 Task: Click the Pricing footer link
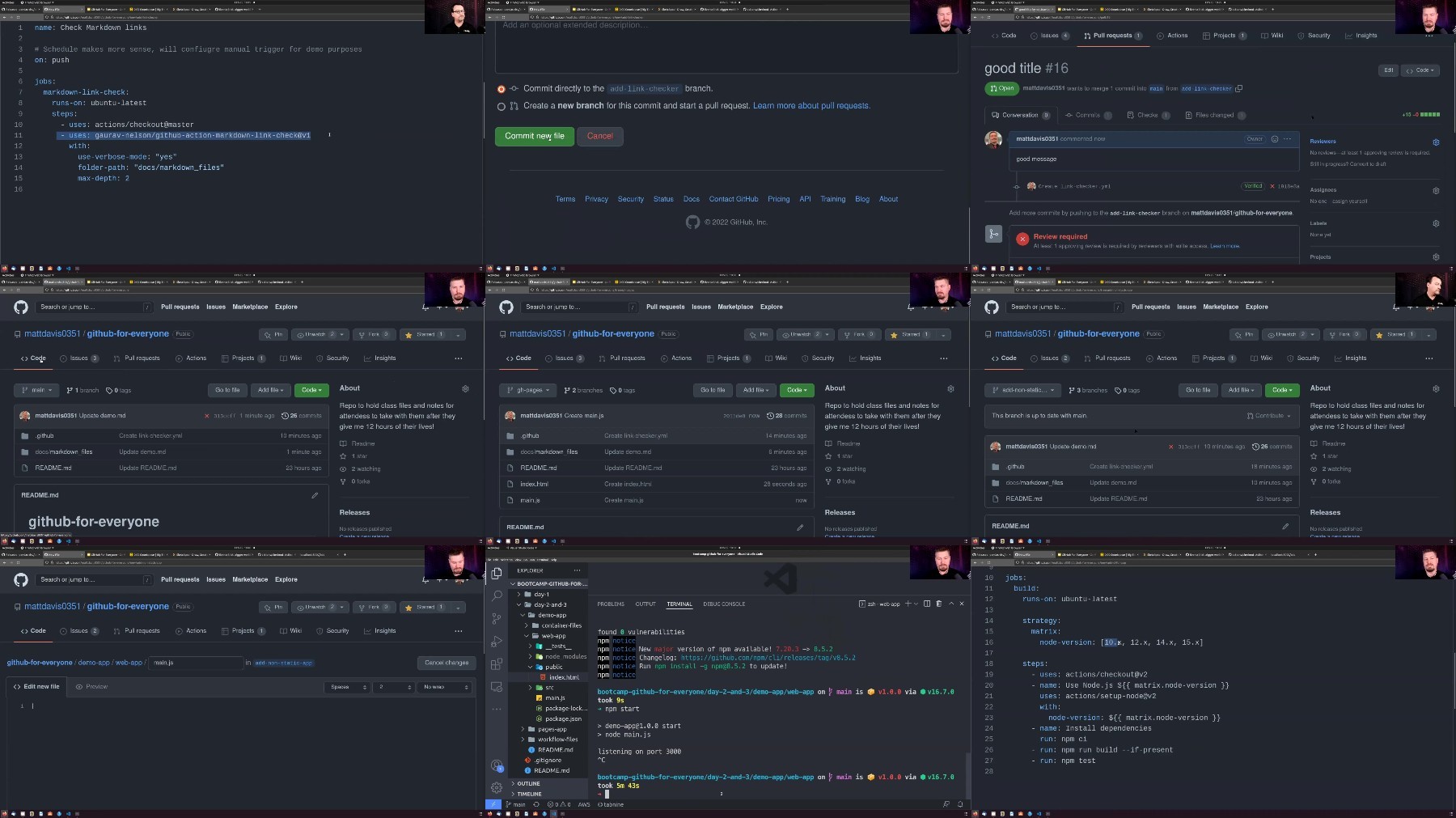[x=778, y=199]
